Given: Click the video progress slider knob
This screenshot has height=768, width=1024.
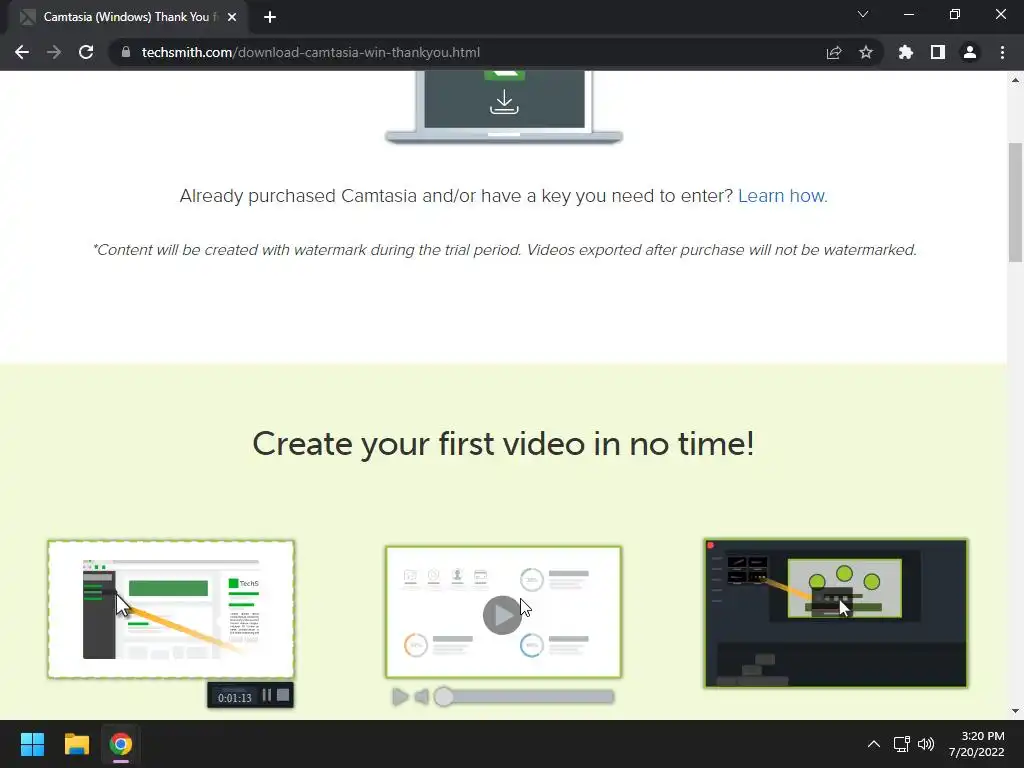Looking at the screenshot, I should [443, 697].
